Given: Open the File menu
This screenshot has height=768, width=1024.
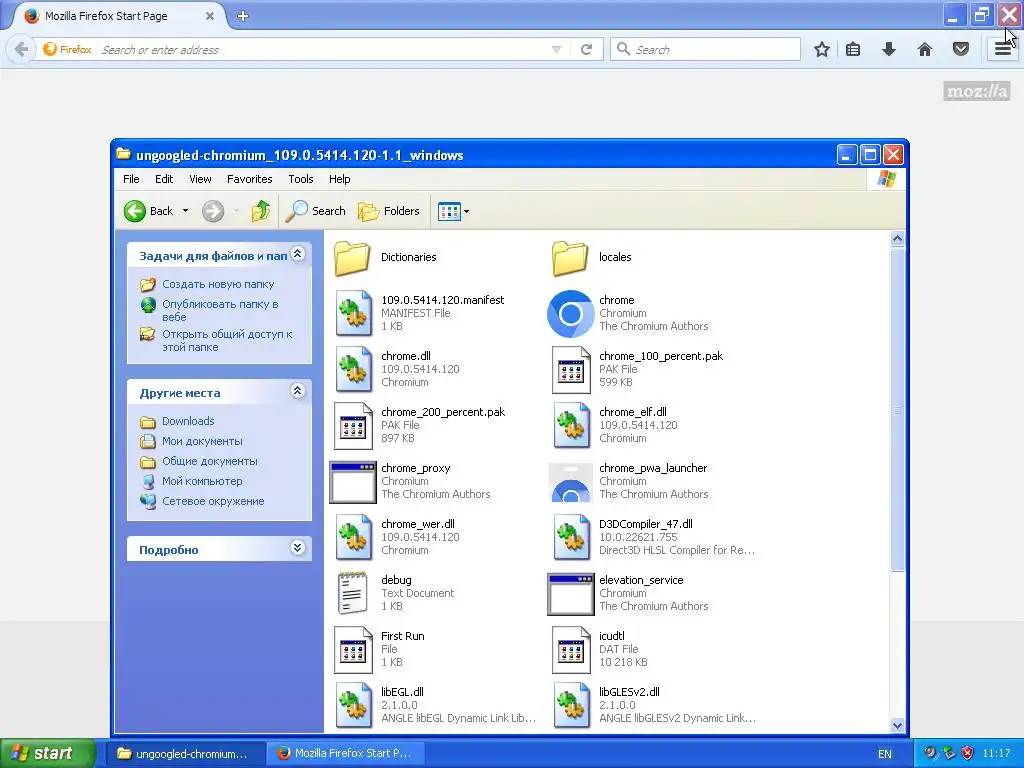Looking at the screenshot, I should click(x=131, y=179).
